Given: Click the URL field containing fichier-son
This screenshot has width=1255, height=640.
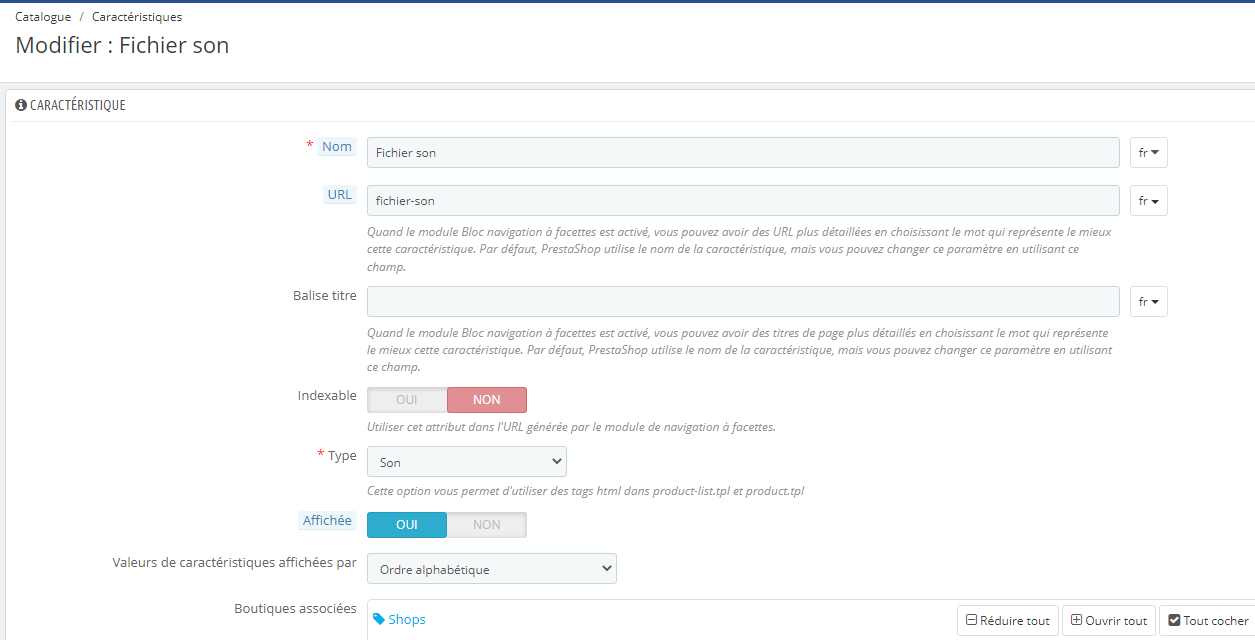Looking at the screenshot, I should 743,201.
